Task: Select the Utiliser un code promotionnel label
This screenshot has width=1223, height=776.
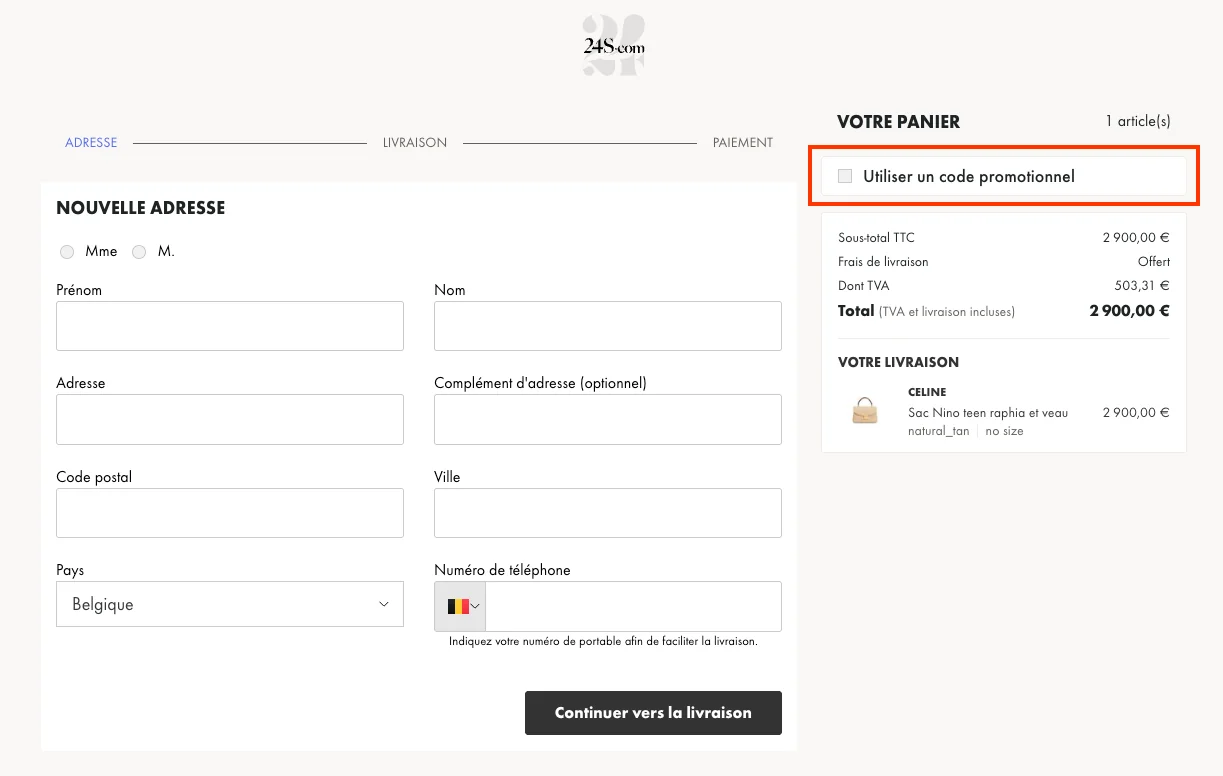Action: point(969,177)
